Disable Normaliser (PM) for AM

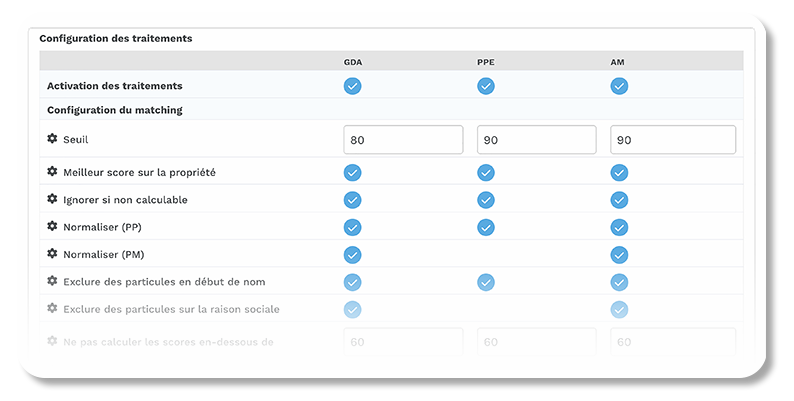point(619,254)
